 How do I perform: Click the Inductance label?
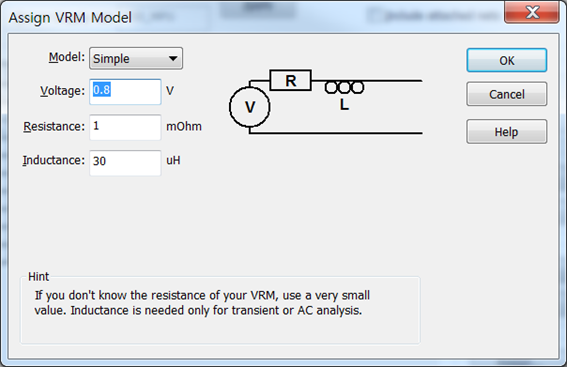pos(54,160)
